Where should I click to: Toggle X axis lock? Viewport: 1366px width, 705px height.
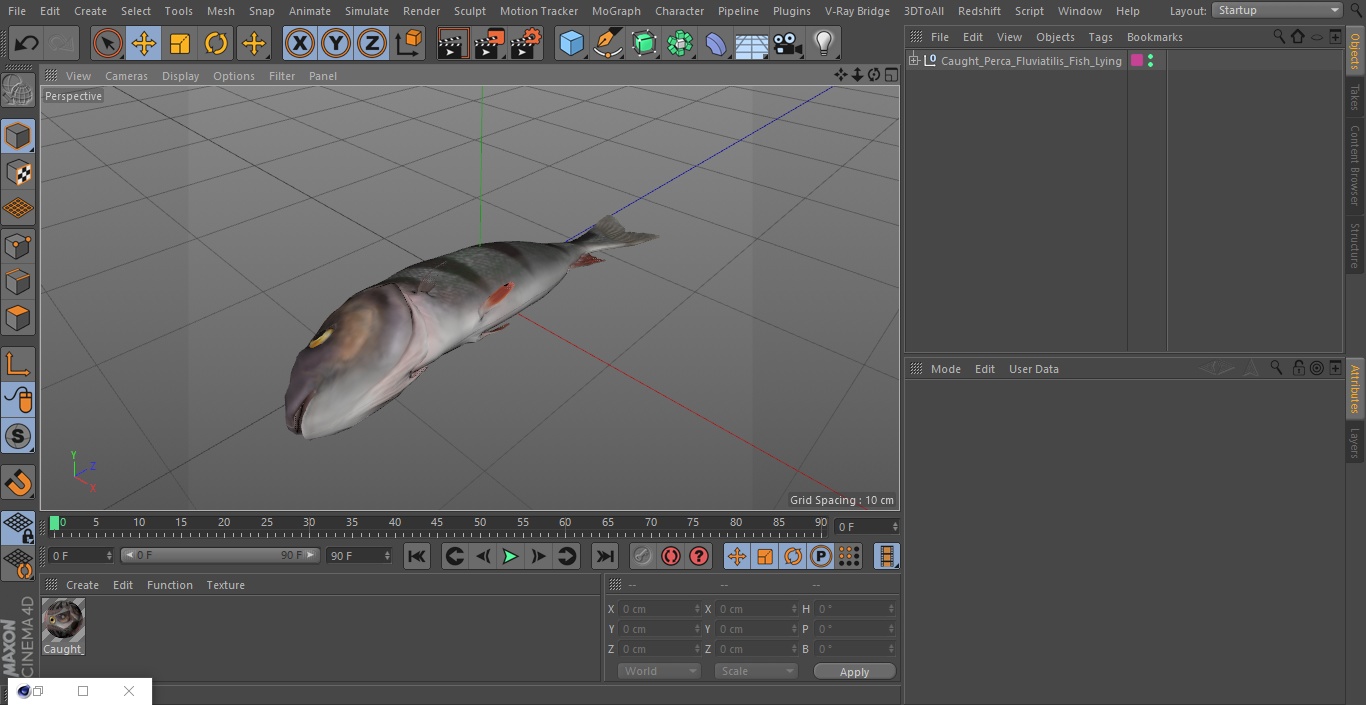(x=300, y=43)
